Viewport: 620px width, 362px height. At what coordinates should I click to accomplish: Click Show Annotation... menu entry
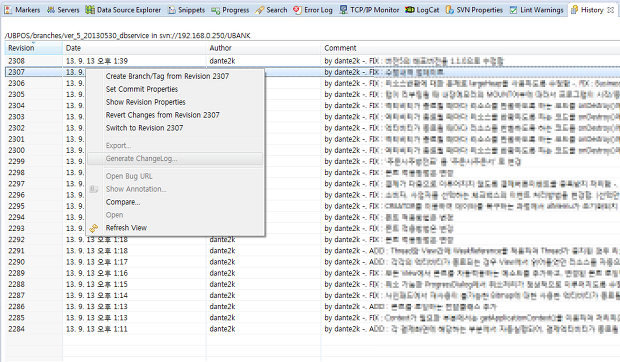click(x=175, y=189)
